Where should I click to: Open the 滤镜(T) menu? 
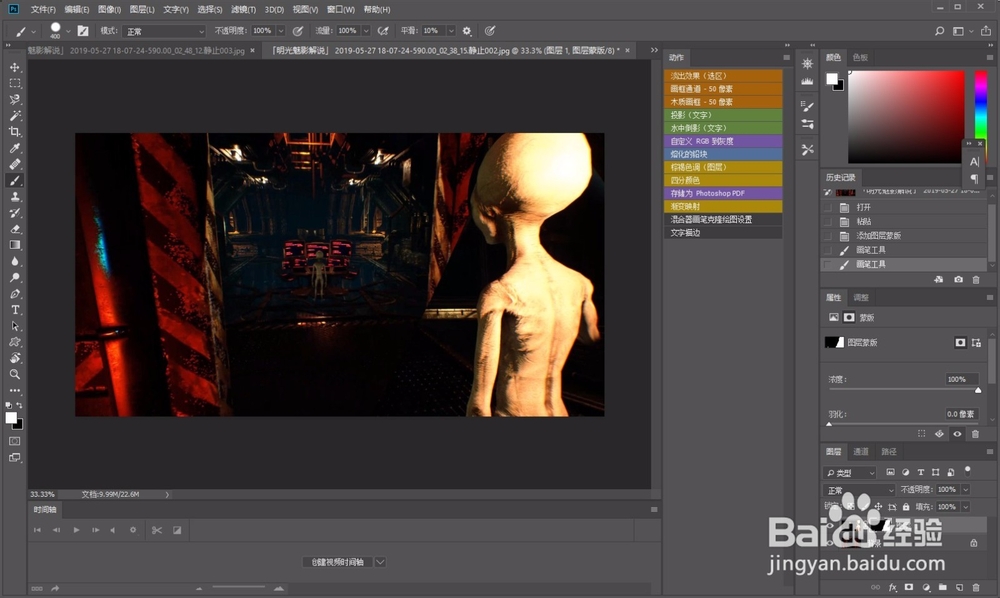[x=243, y=10]
